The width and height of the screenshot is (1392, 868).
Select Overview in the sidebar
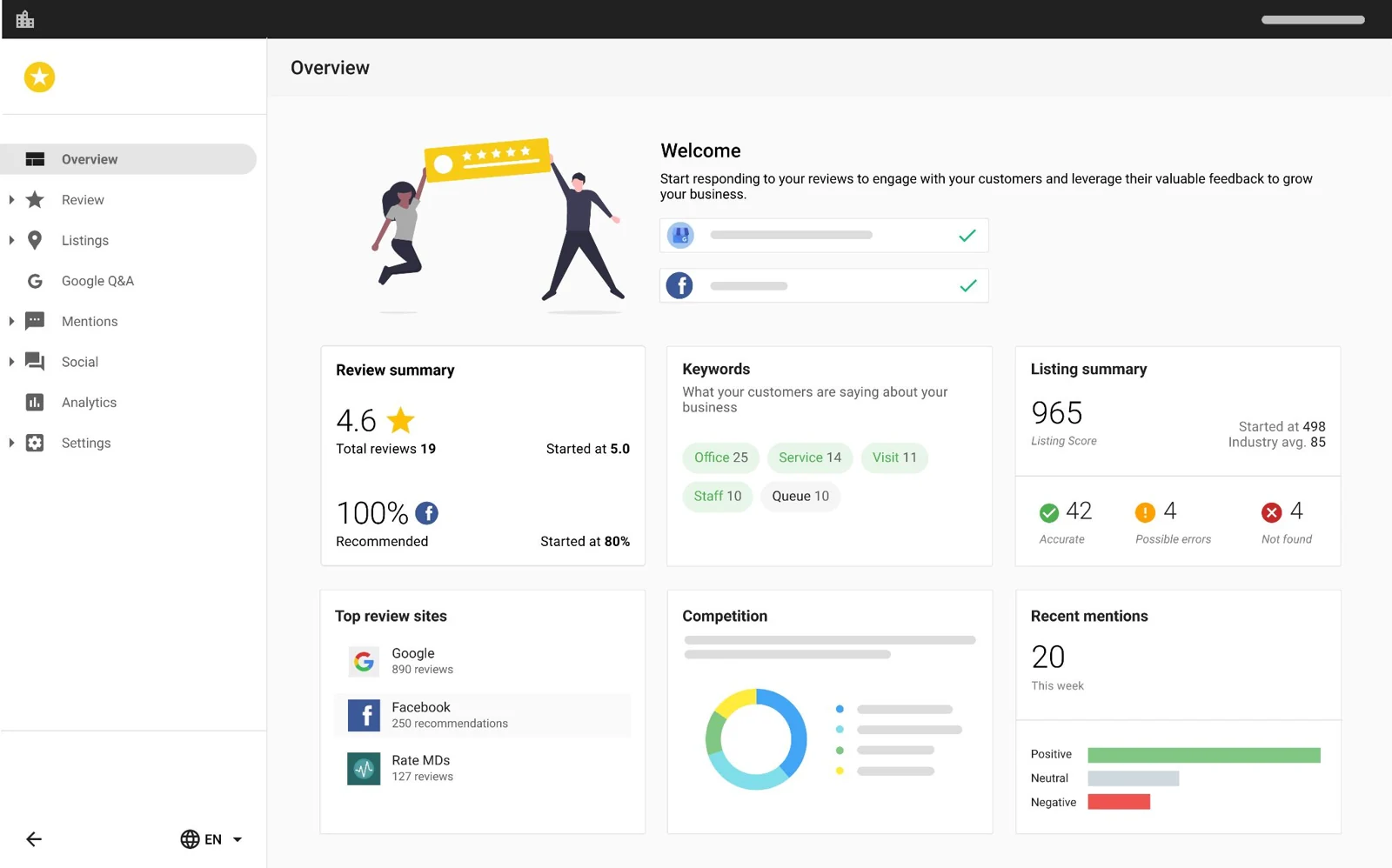coord(129,159)
